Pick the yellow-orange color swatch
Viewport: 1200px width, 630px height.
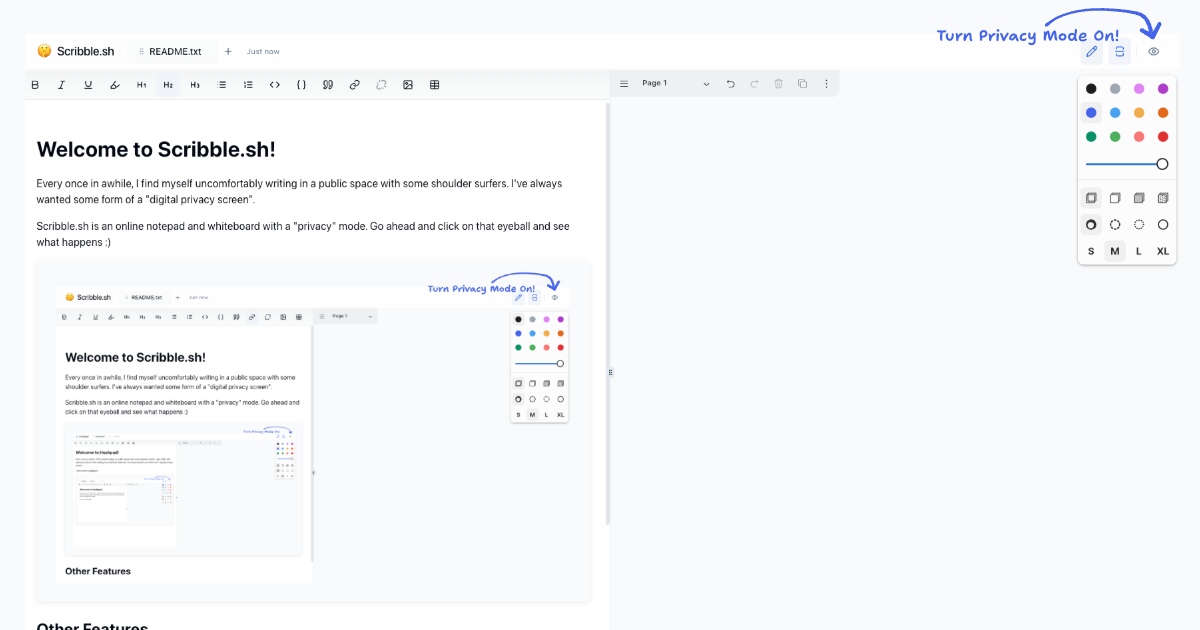[1139, 113]
